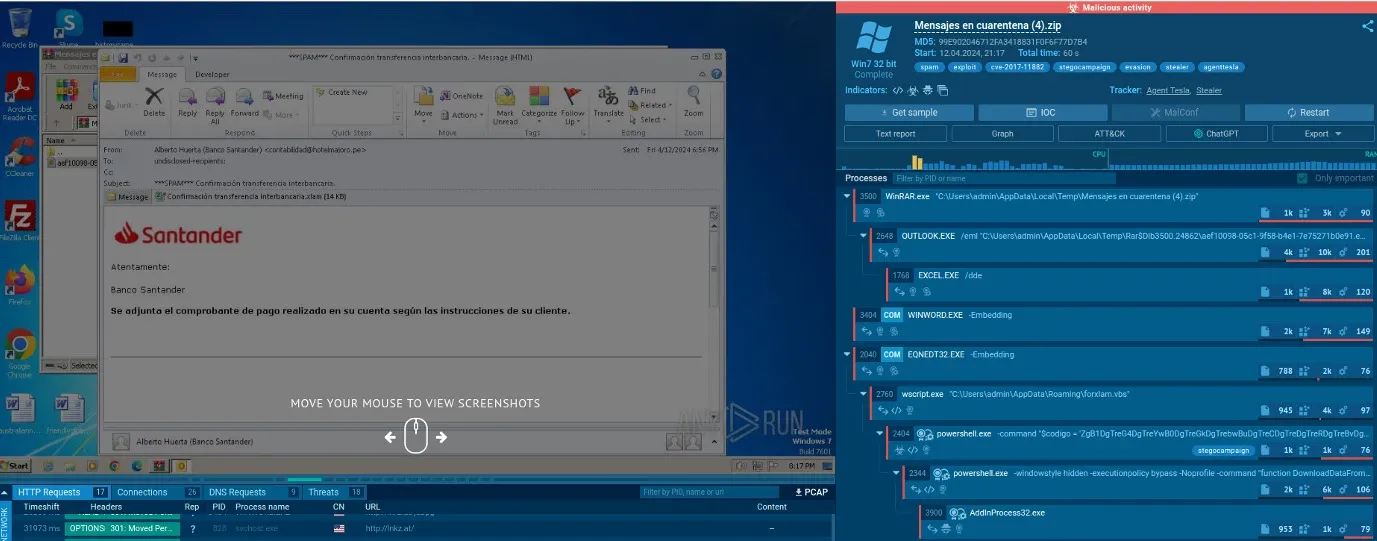Image resolution: width=1377 pixels, height=541 pixels.
Task: Open the stacked windows indicator icon
Action: click(x=941, y=90)
